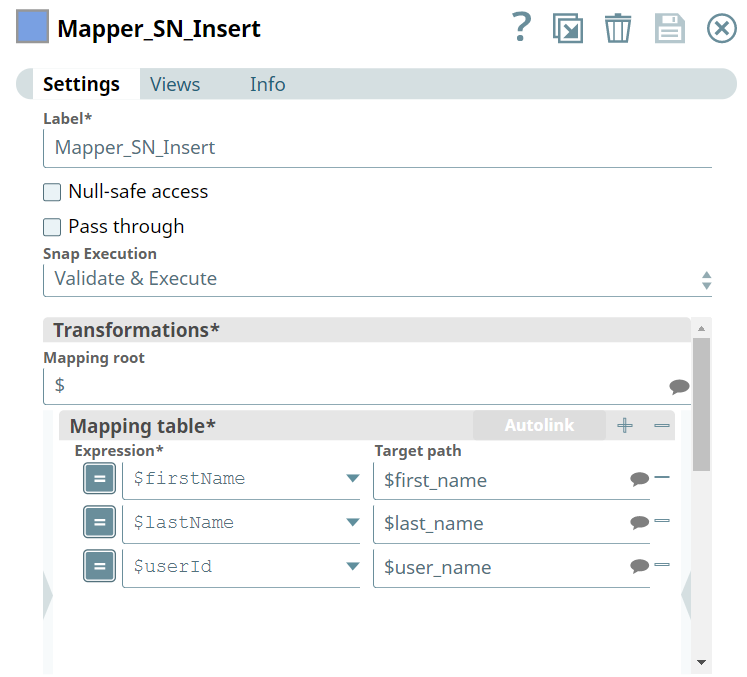Image resolution: width=747 pixels, height=677 pixels.
Task: Open comment bubble for $user_name row
Action: (639, 566)
